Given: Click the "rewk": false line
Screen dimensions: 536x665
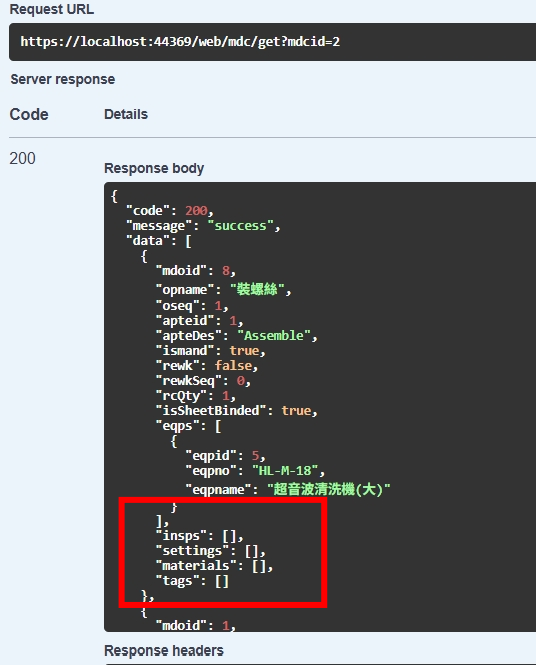Looking at the screenshot, I should [207, 366].
